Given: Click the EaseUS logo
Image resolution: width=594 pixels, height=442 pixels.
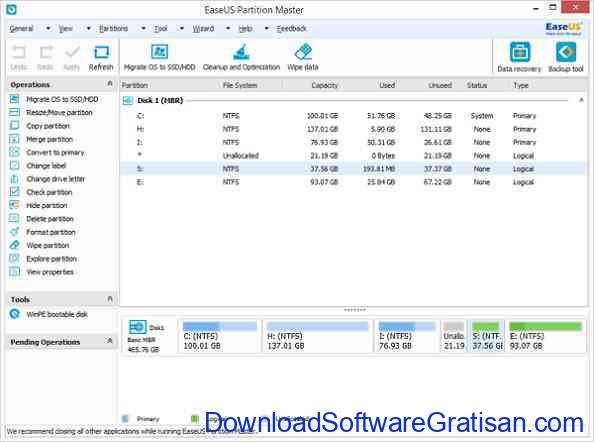Looking at the screenshot, I should pyautogui.click(x=563, y=28).
